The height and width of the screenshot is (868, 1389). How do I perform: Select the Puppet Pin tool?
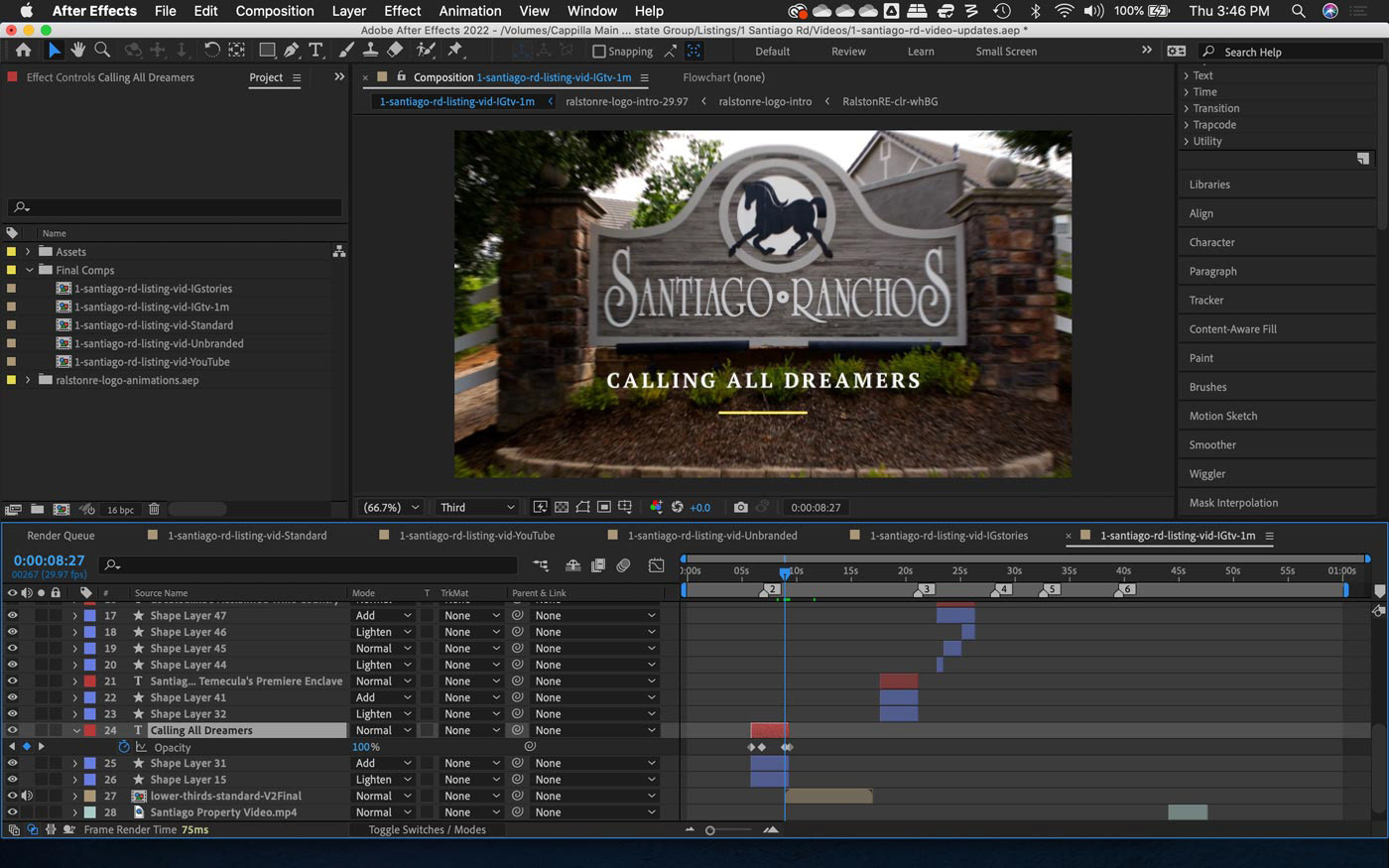pos(455,50)
